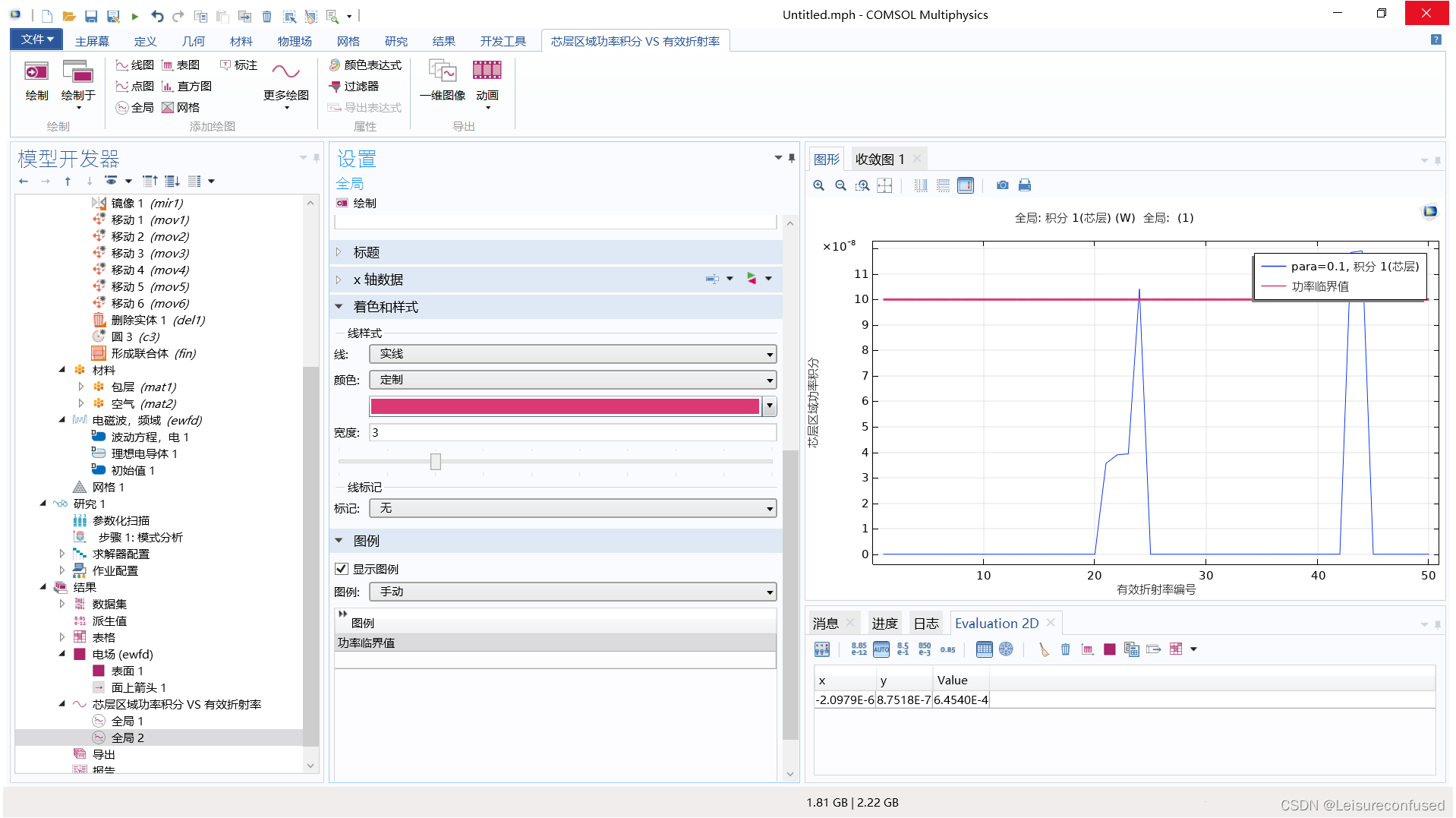The height and width of the screenshot is (818, 1456).
Task: Click the save icon in title bar
Action: (91, 15)
